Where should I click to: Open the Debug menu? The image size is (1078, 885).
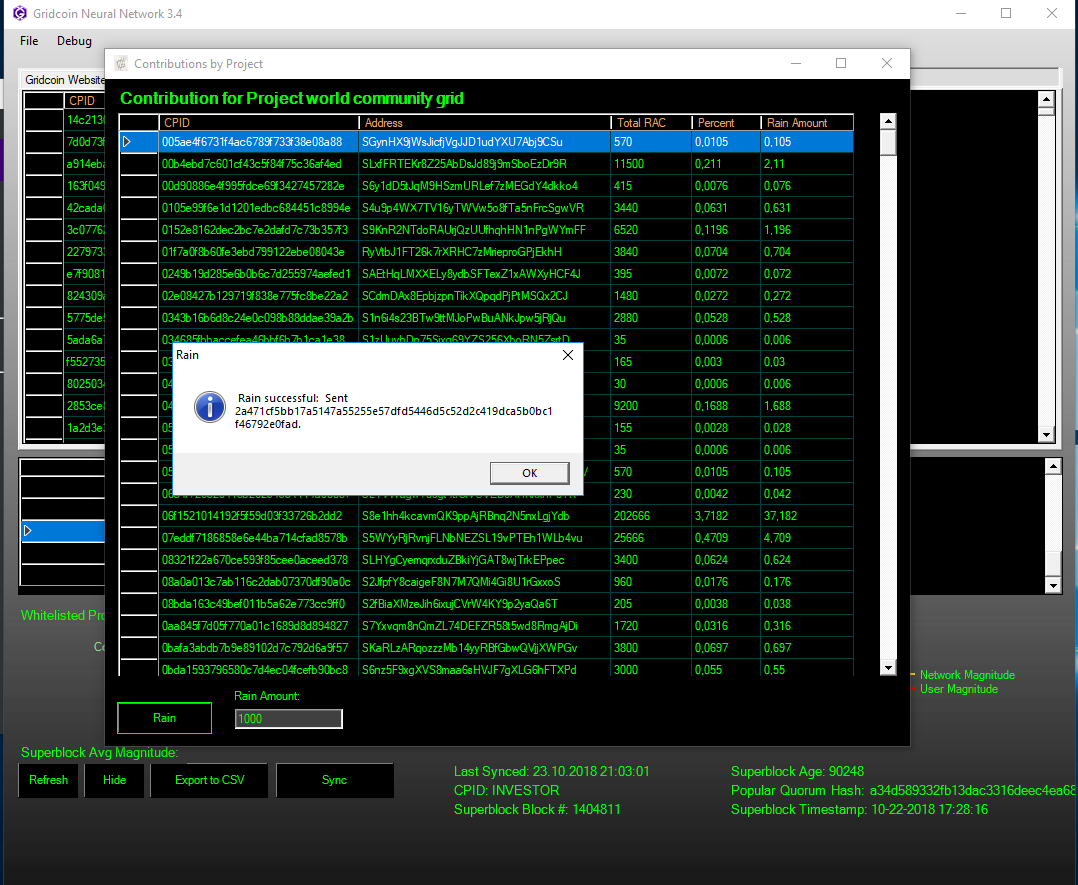[x=74, y=41]
